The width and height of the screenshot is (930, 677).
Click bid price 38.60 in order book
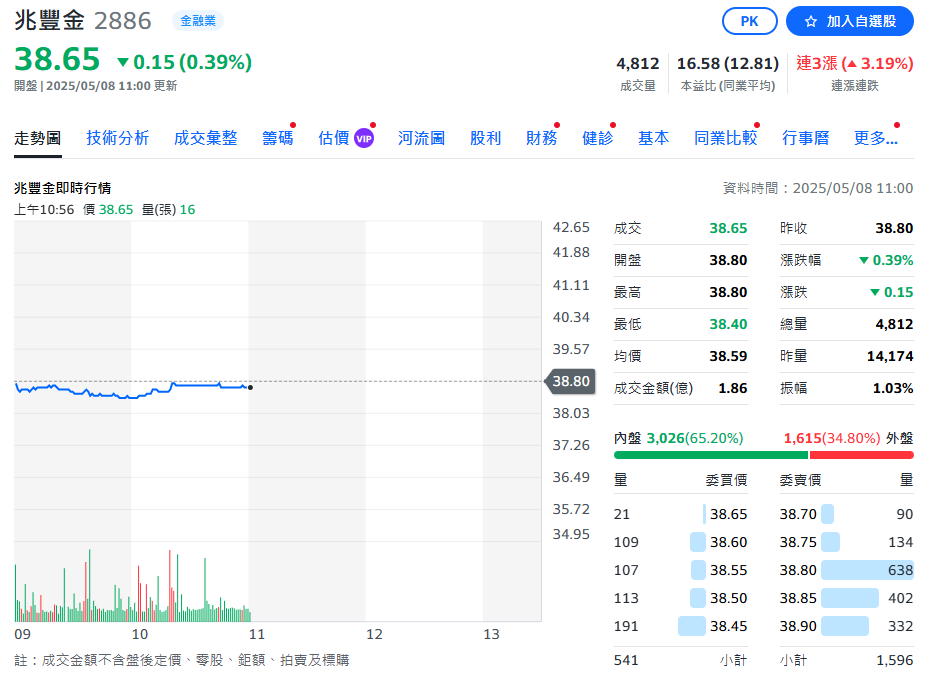(x=728, y=542)
